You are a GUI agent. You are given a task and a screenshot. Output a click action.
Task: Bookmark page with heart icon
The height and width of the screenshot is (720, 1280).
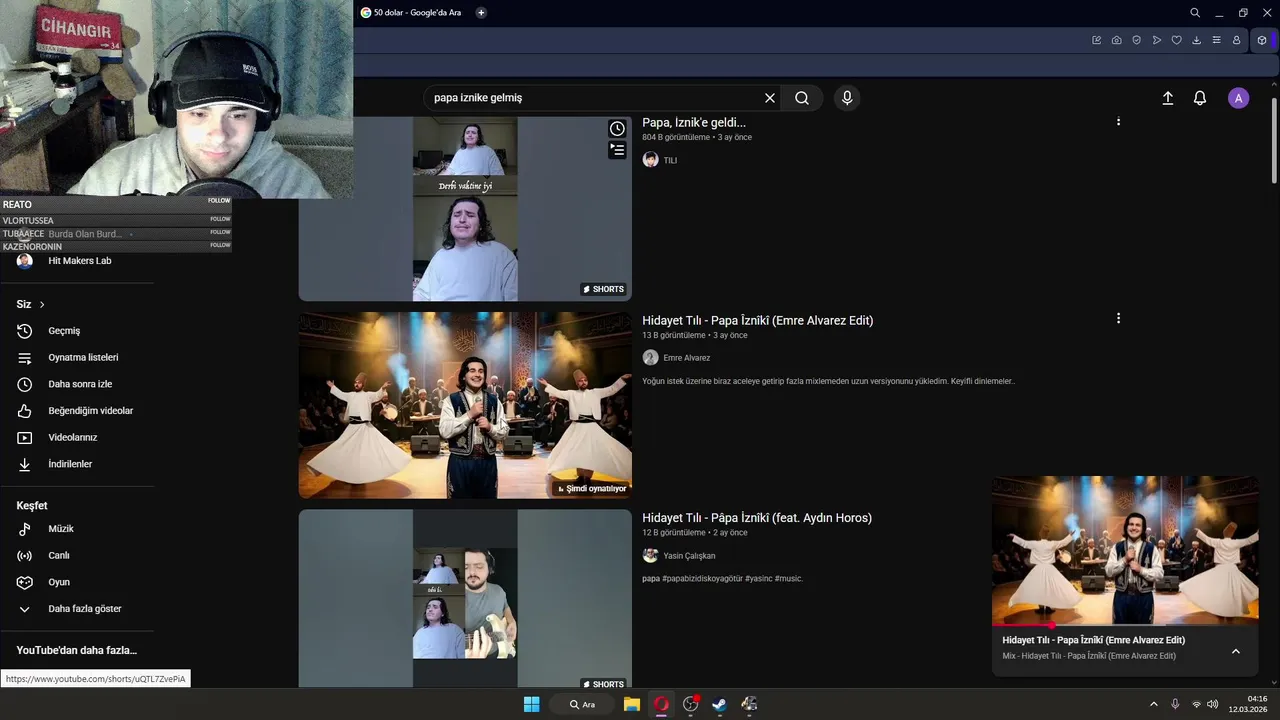(x=1177, y=40)
